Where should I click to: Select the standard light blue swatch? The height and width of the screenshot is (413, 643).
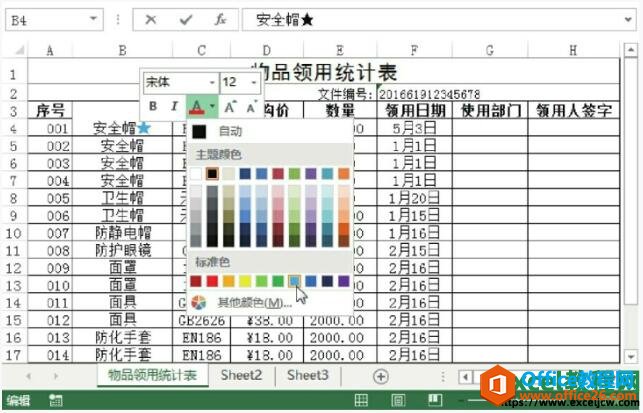(x=294, y=281)
